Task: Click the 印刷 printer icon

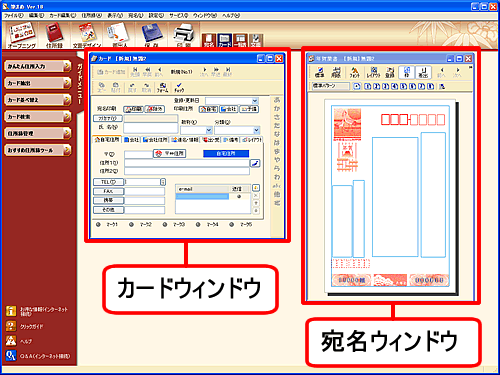Action: [184, 35]
